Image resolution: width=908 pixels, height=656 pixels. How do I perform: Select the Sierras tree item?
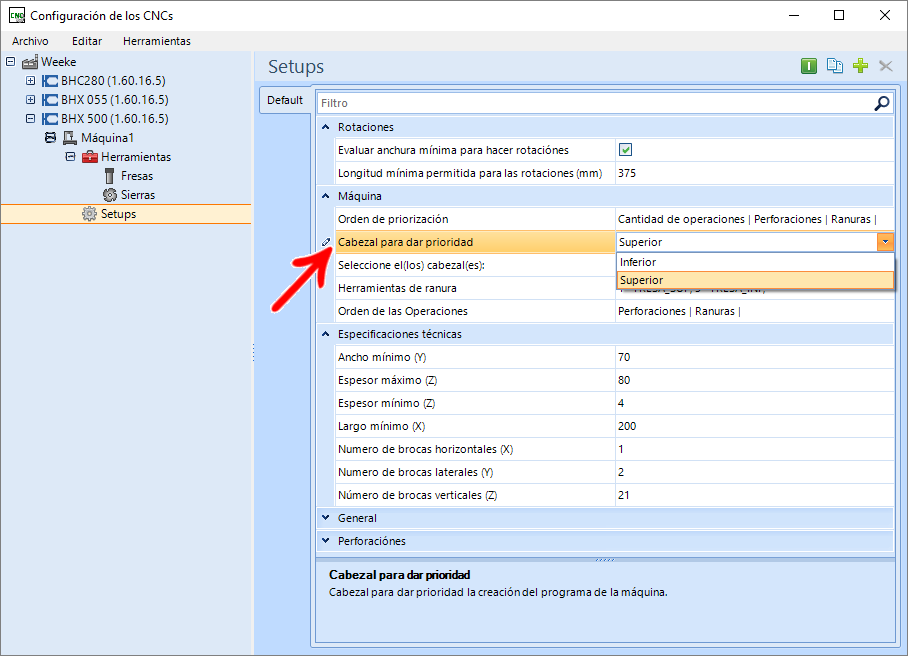[138, 195]
